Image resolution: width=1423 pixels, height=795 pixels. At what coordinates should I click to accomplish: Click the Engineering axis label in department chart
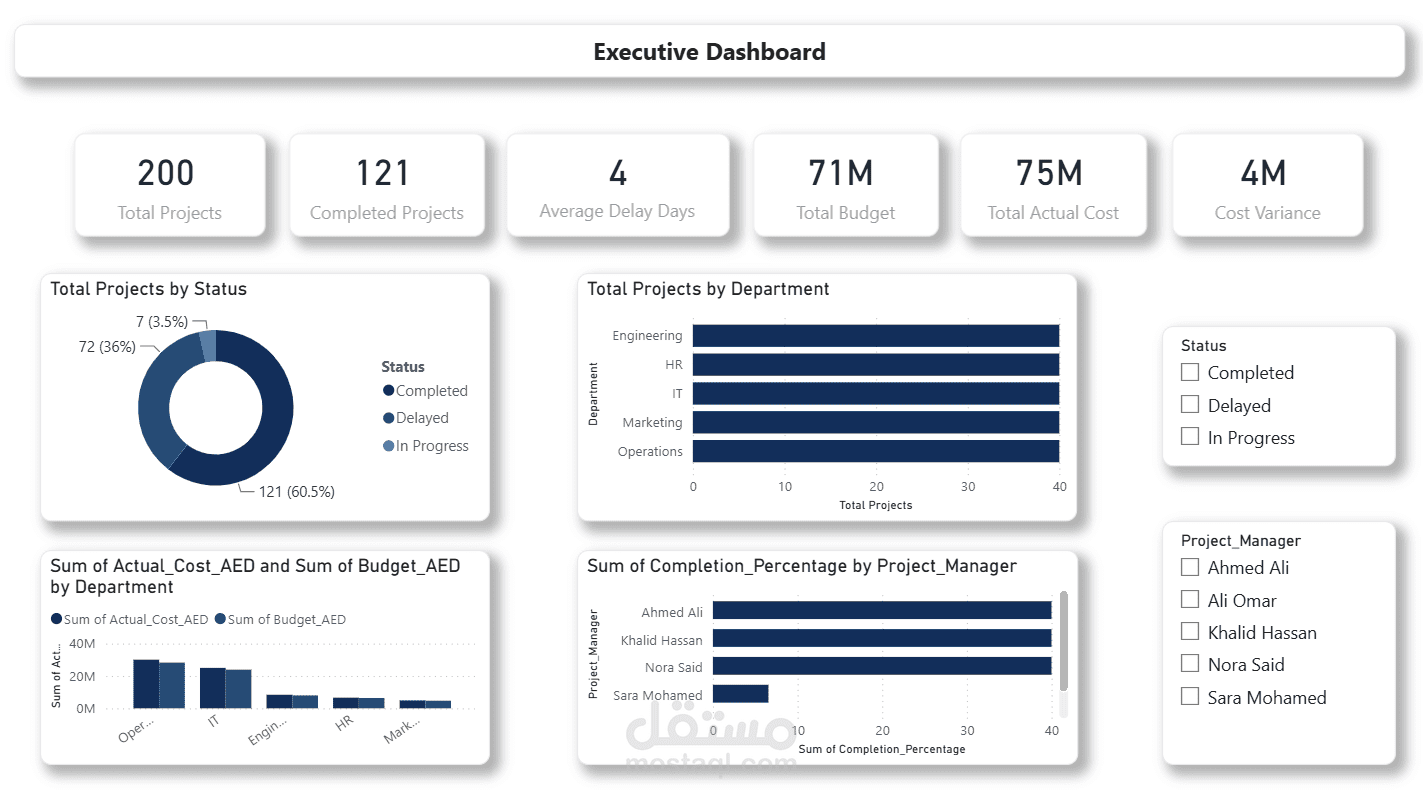point(647,336)
